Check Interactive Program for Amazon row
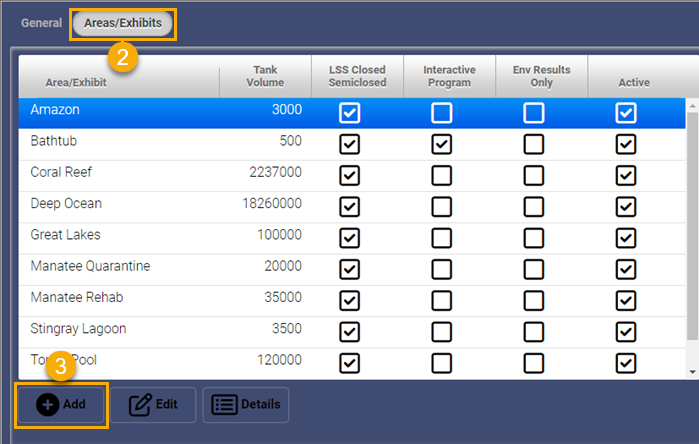 [x=441, y=114]
